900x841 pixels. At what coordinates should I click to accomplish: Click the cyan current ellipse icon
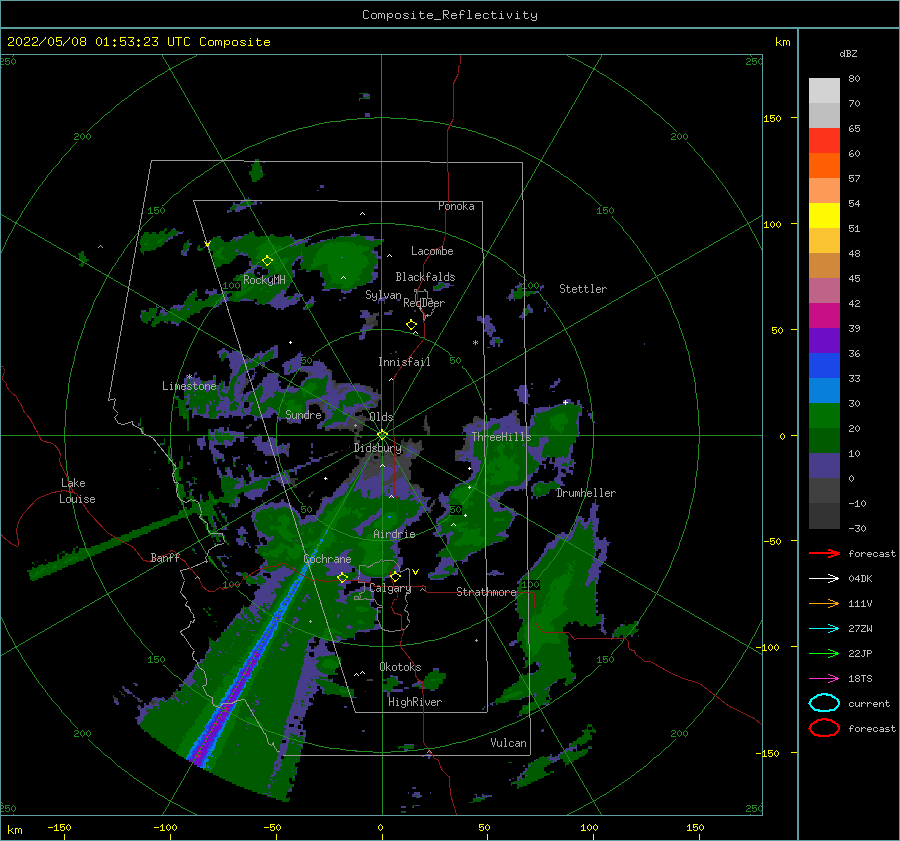click(x=824, y=703)
